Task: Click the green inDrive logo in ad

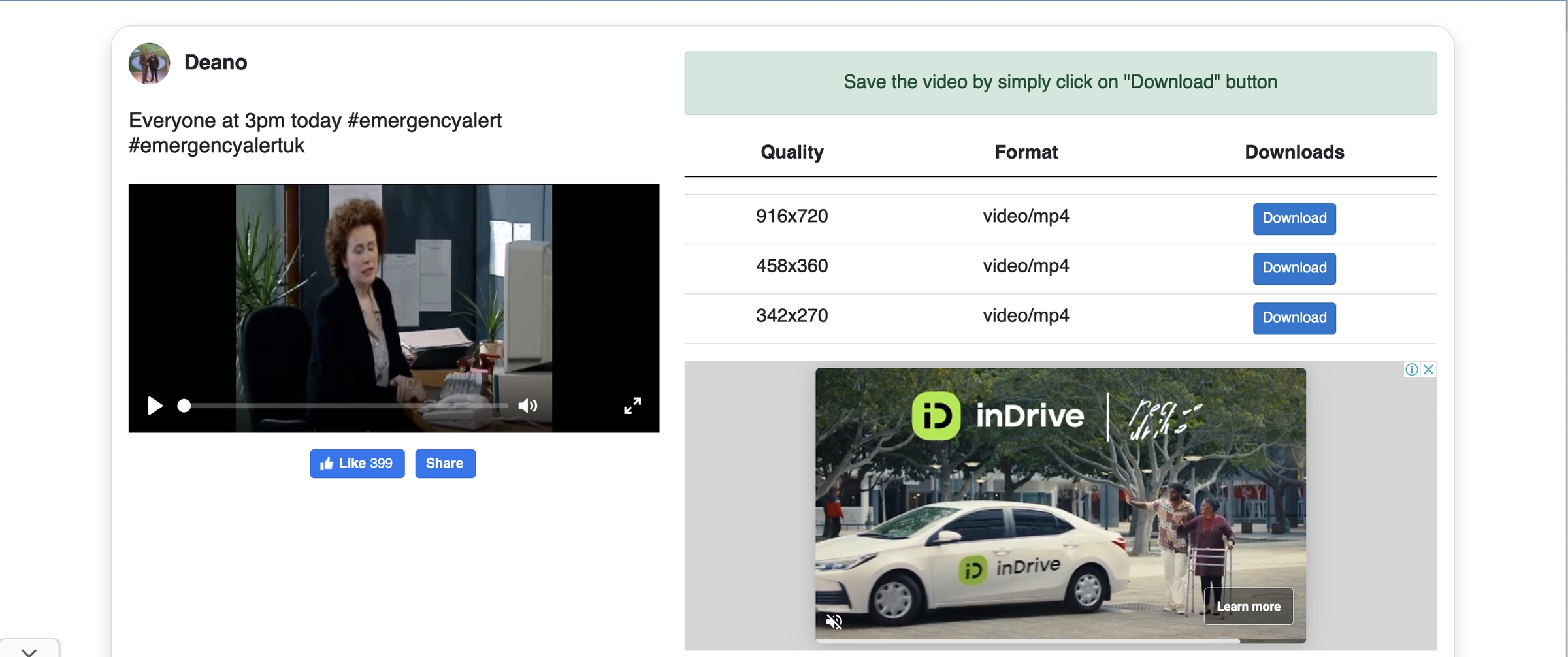Action: coord(936,415)
